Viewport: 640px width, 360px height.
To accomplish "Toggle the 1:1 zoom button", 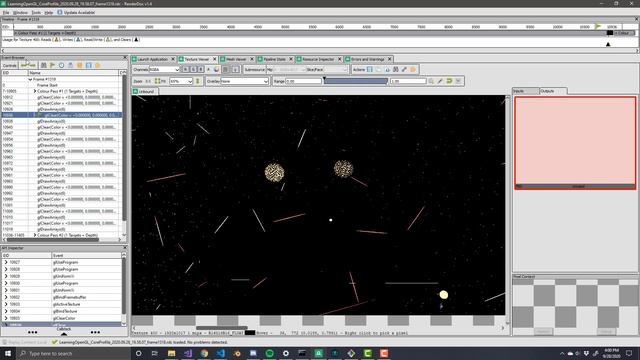I will (x=148, y=81).
